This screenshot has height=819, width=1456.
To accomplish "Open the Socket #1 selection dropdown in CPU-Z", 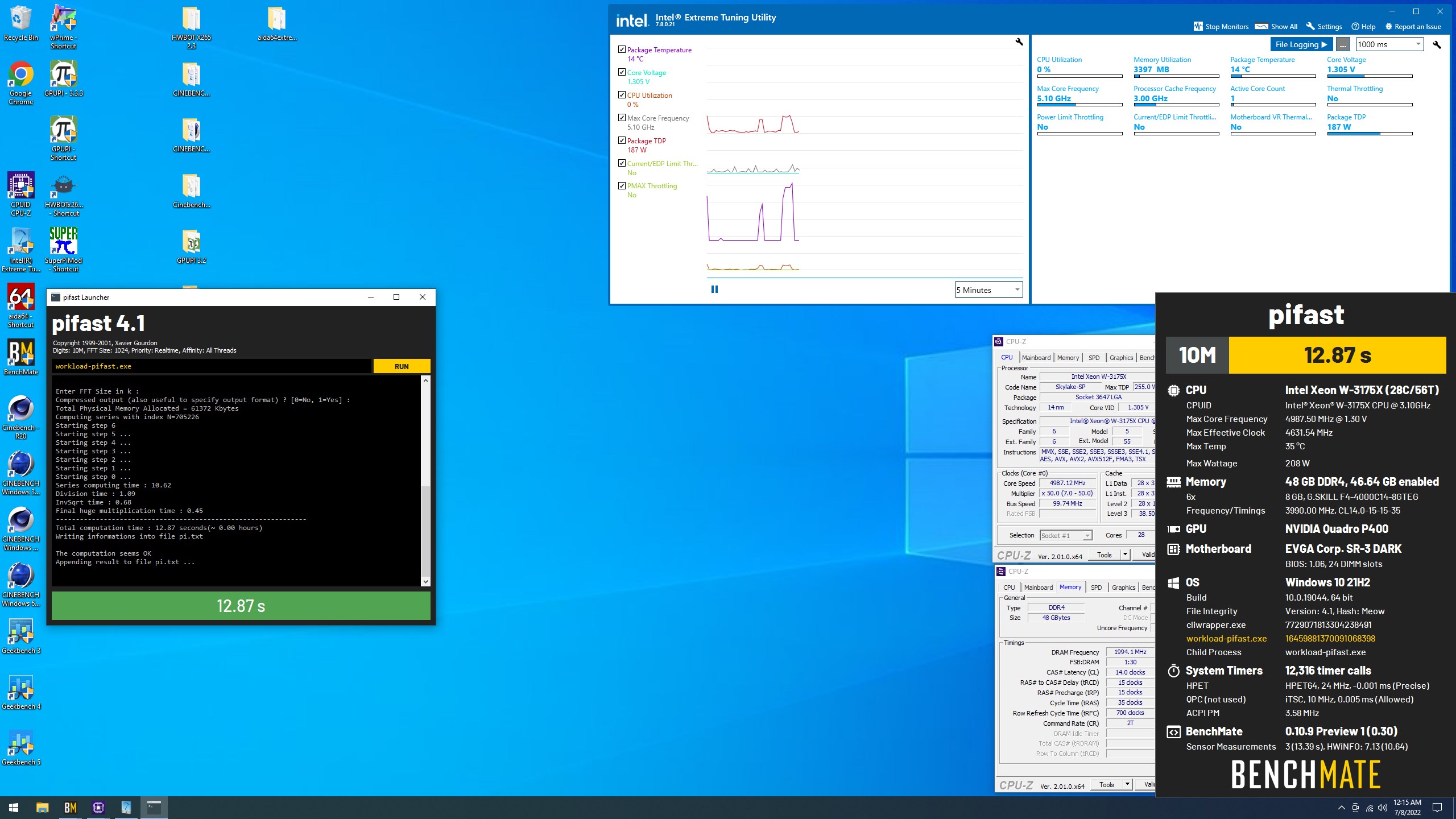I will click(x=1066, y=535).
